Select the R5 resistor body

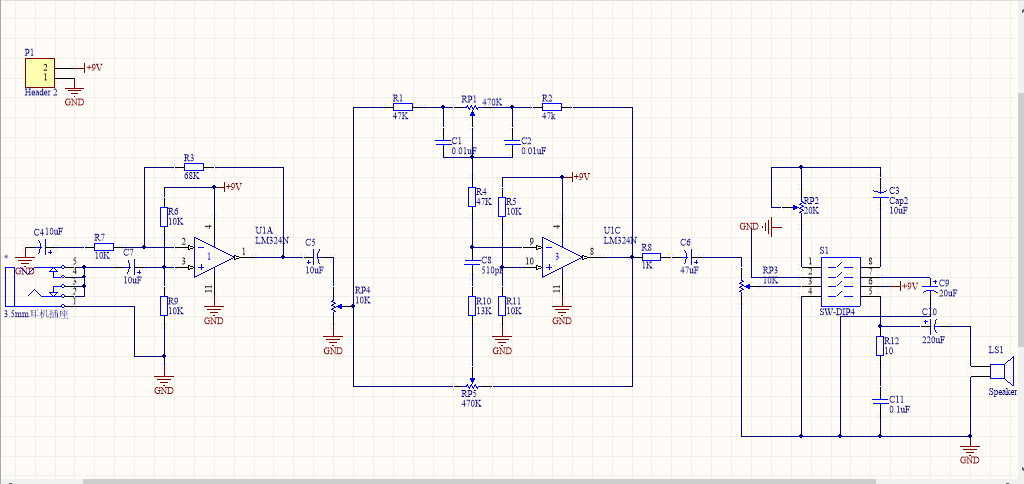pyautogui.click(x=502, y=206)
